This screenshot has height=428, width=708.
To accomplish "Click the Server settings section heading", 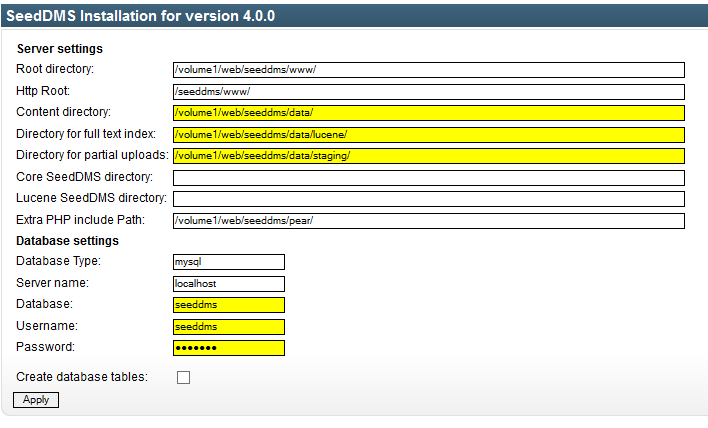I will tap(60, 48).
